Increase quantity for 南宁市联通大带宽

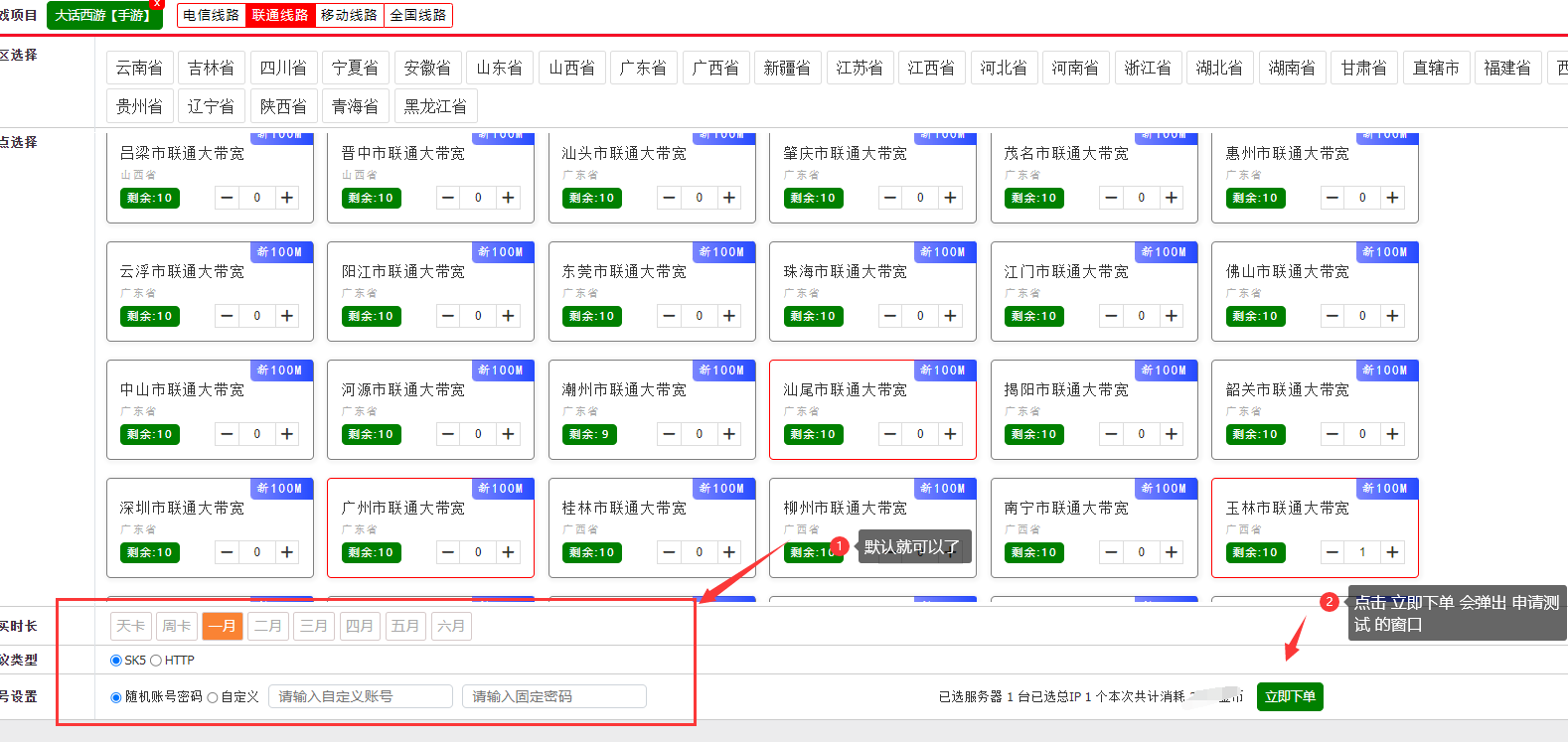[1172, 552]
